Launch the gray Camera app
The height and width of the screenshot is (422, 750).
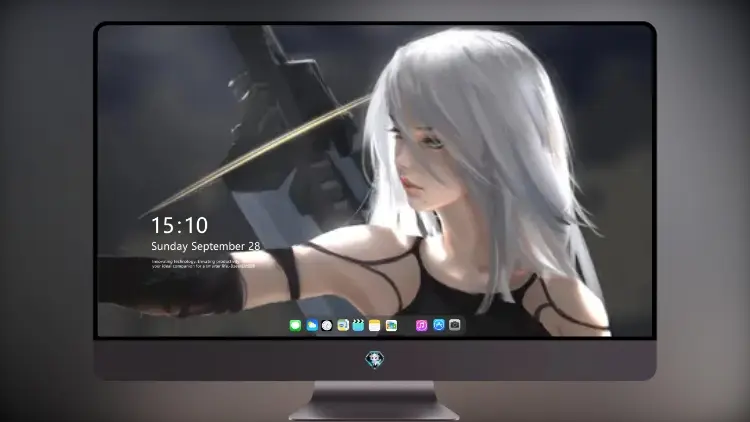455,325
